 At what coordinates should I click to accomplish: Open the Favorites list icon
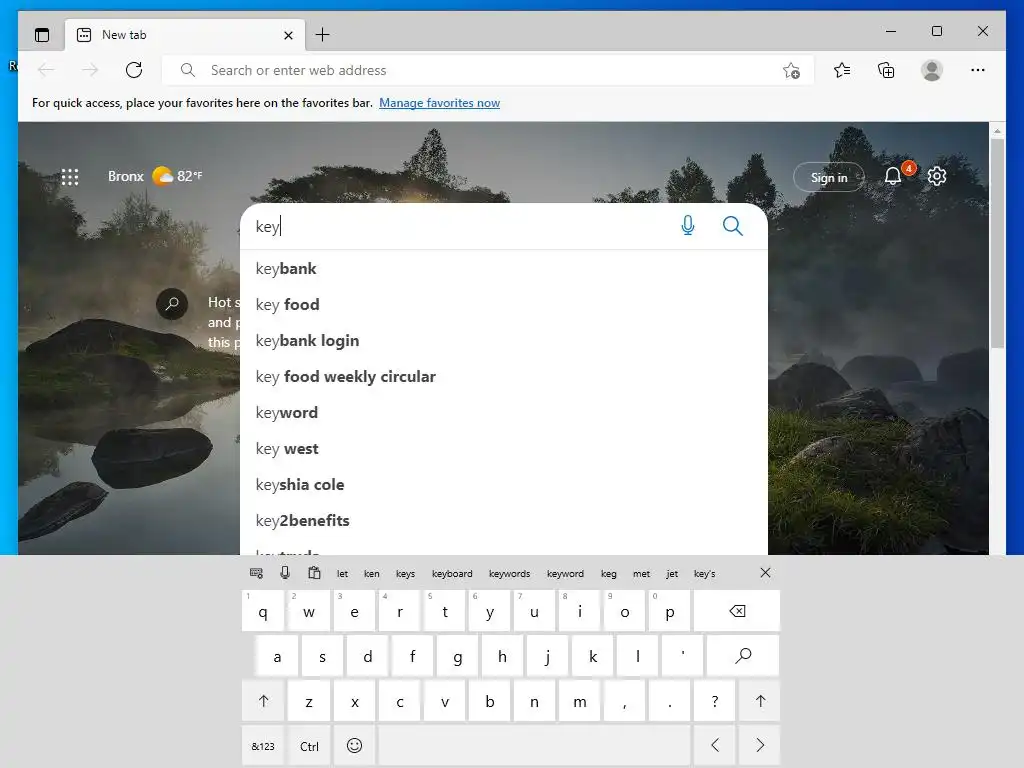pyautogui.click(x=842, y=70)
